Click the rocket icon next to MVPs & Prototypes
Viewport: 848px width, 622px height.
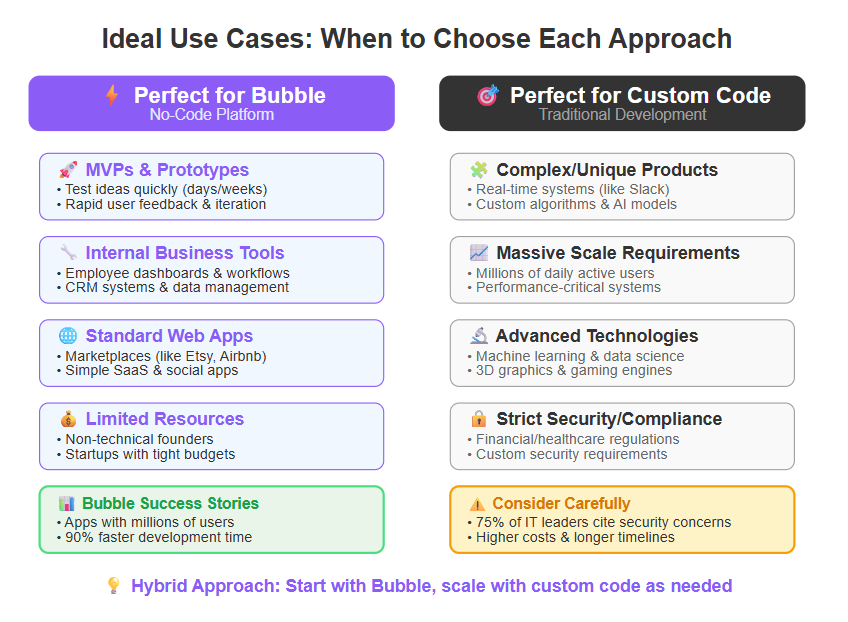(68, 170)
